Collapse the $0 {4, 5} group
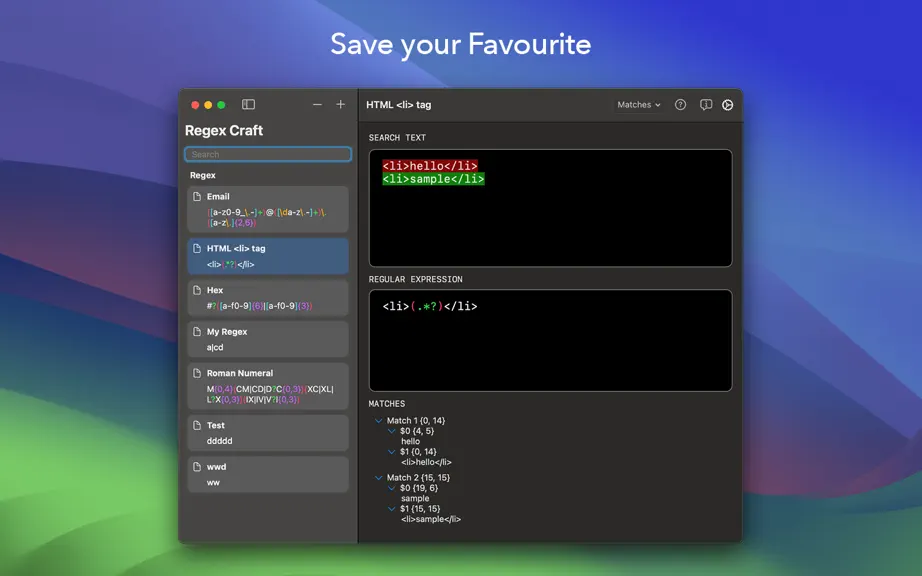Screen dimensions: 922x576 pos(392,431)
